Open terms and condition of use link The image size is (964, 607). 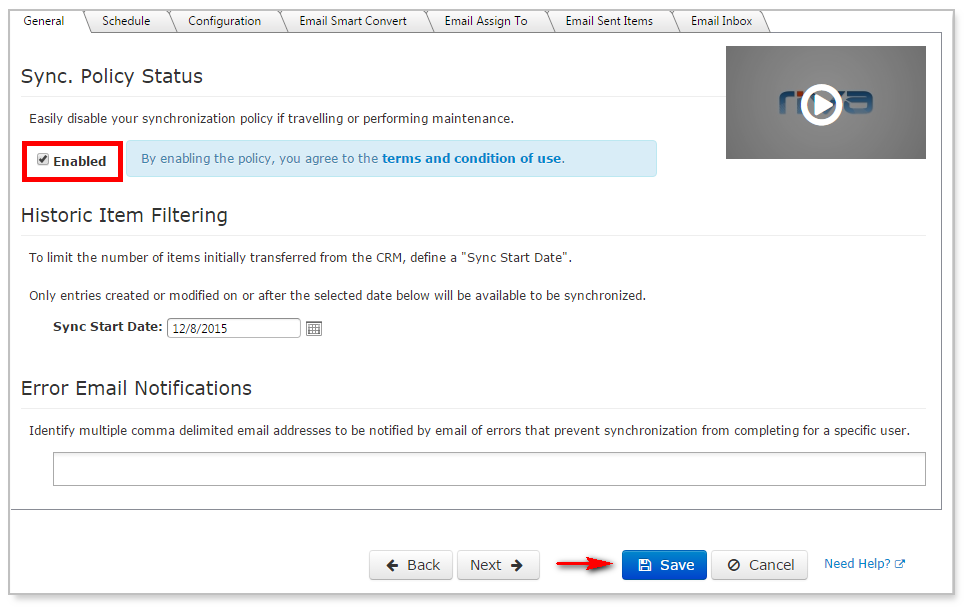(x=472, y=159)
